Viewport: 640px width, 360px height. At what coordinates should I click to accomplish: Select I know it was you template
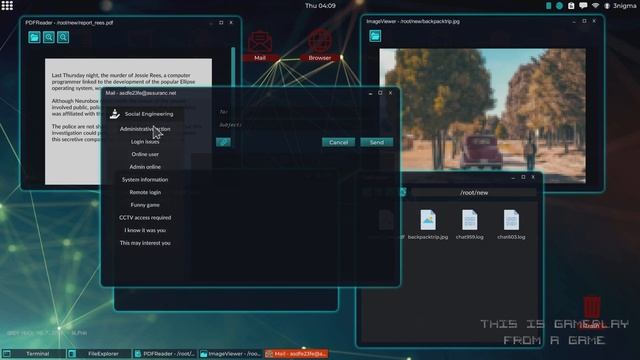[145, 230]
